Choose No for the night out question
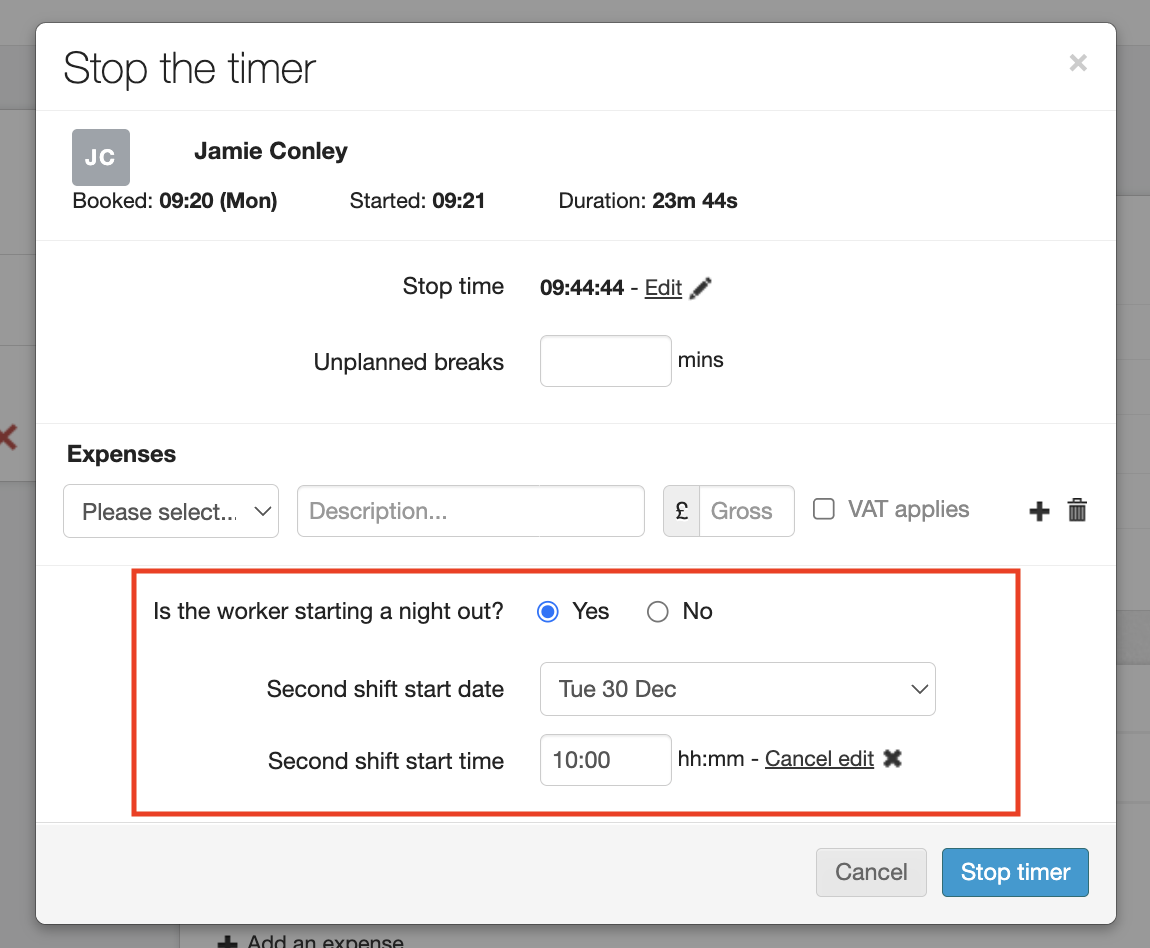The width and height of the screenshot is (1150, 948). click(x=657, y=612)
